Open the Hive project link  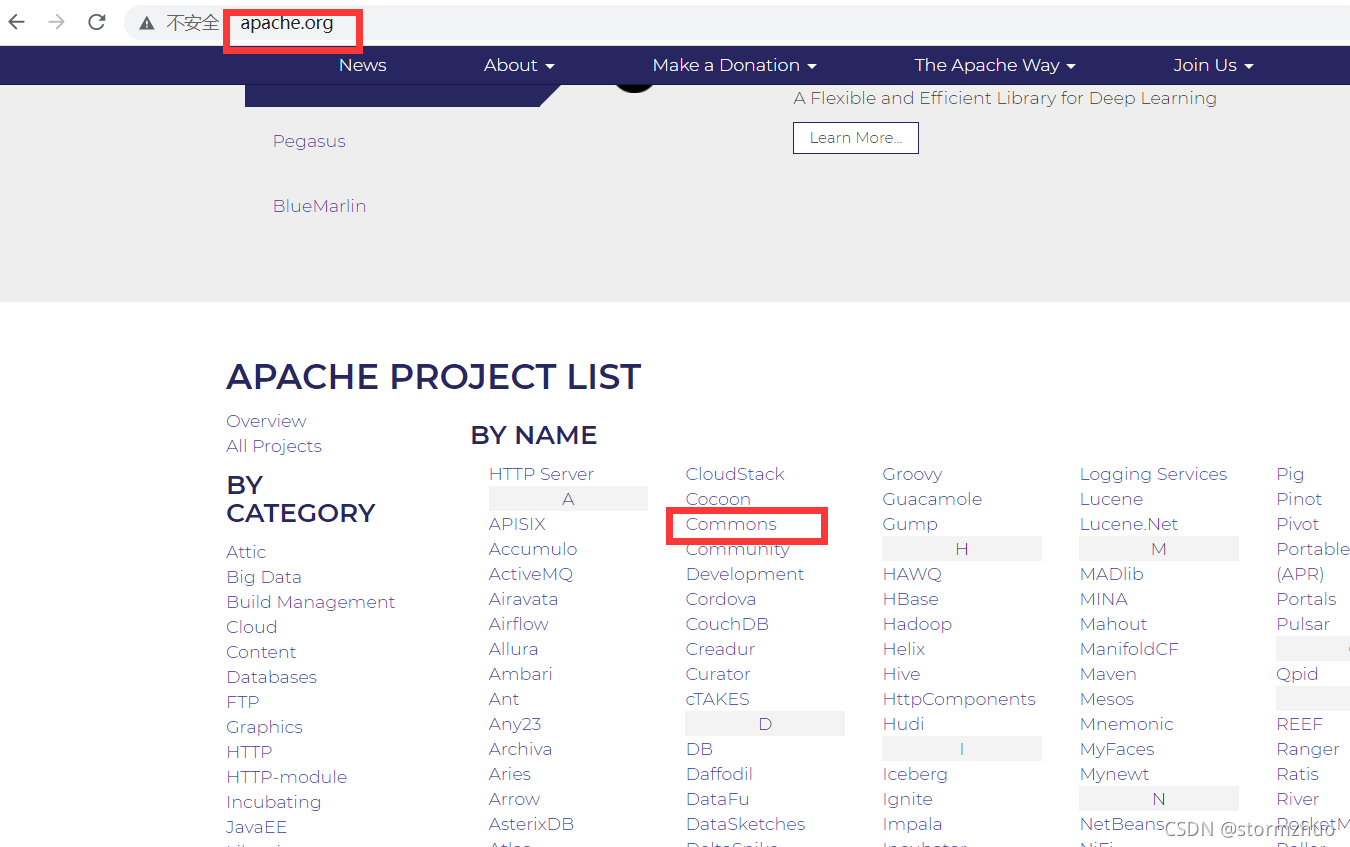[x=901, y=674]
